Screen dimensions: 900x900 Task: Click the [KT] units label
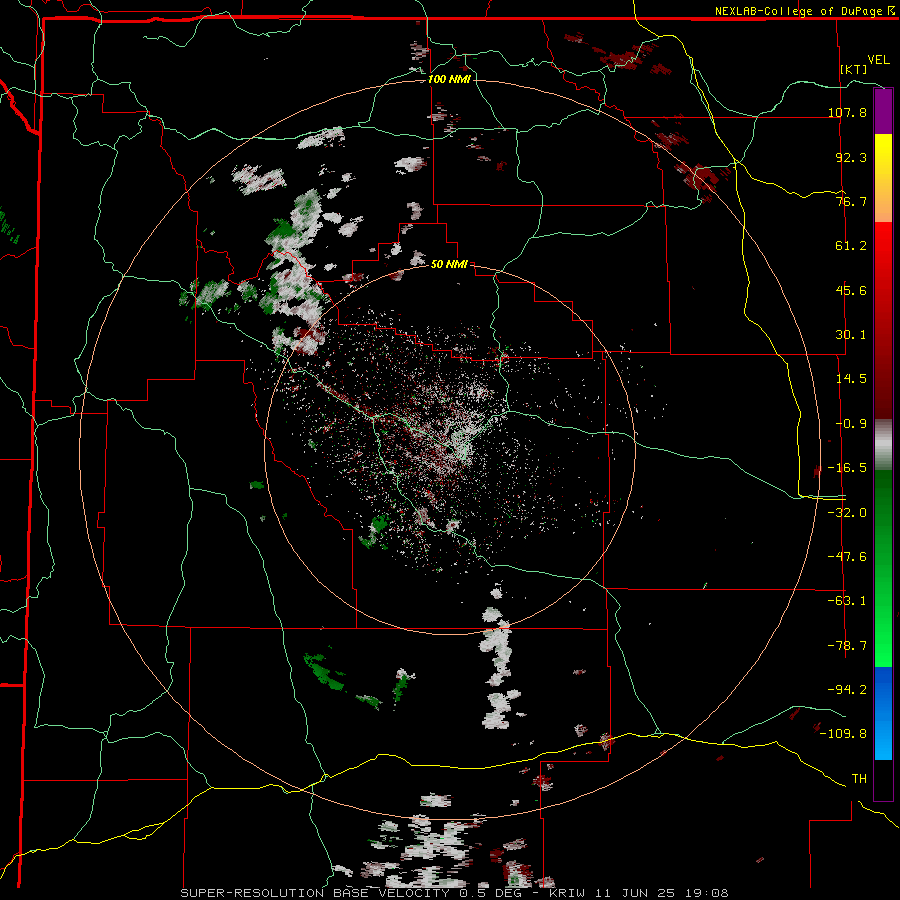tap(854, 69)
